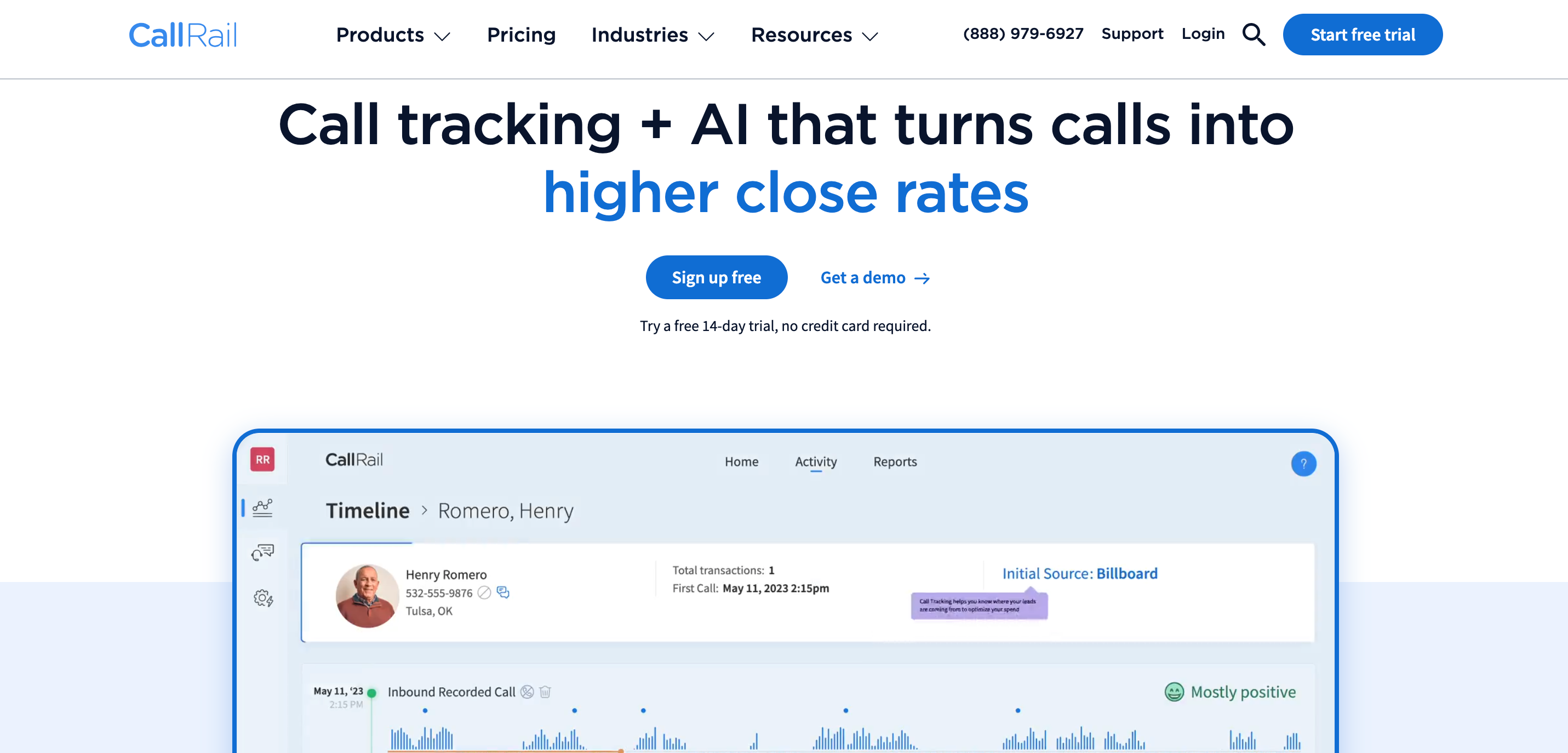1568x753 pixels.
Task: Click the Initial Source: Billboard text
Action: (1079, 573)
